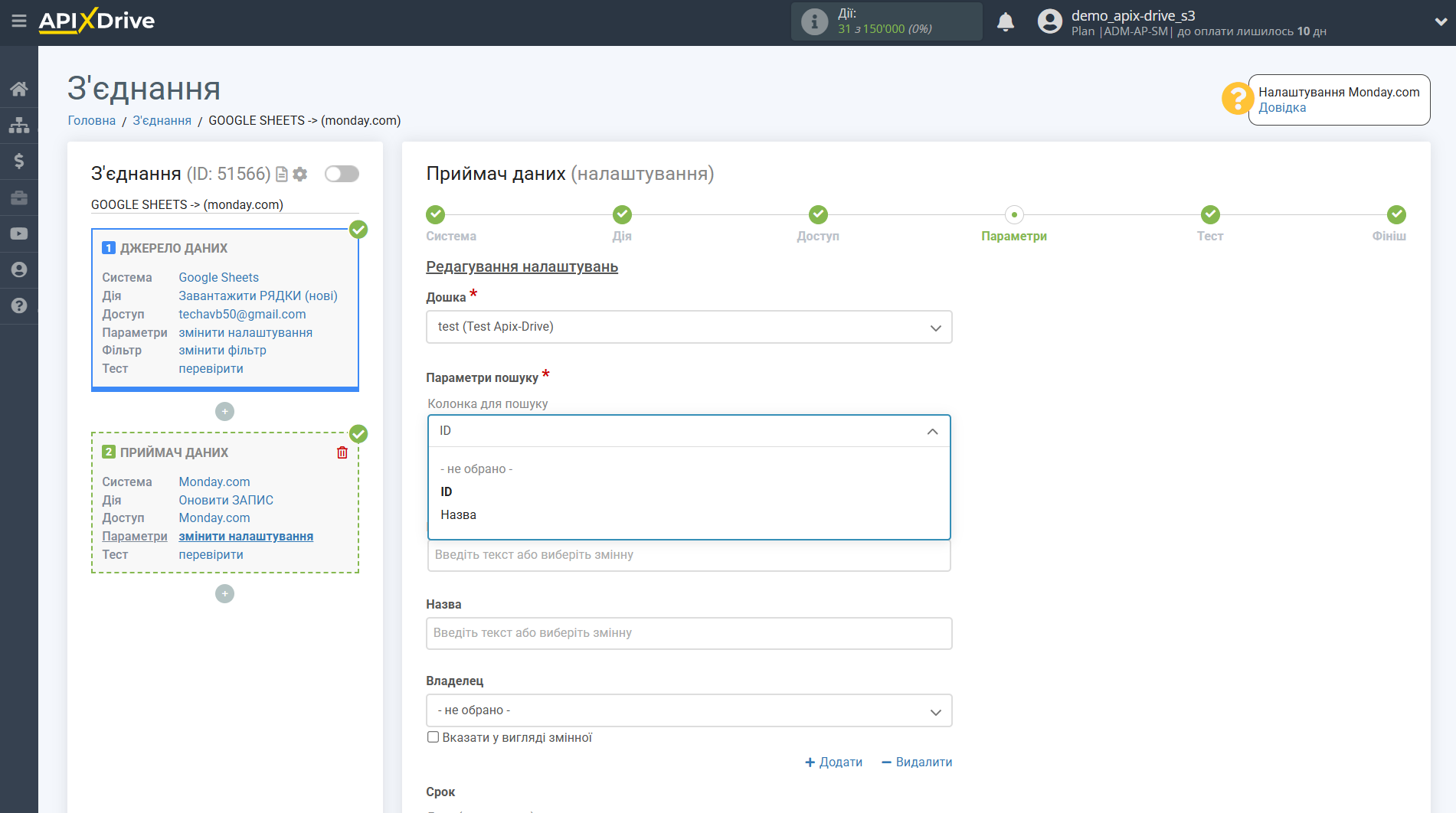
Task: Go to Головна breadcrumb
Action: click(92, 120)
